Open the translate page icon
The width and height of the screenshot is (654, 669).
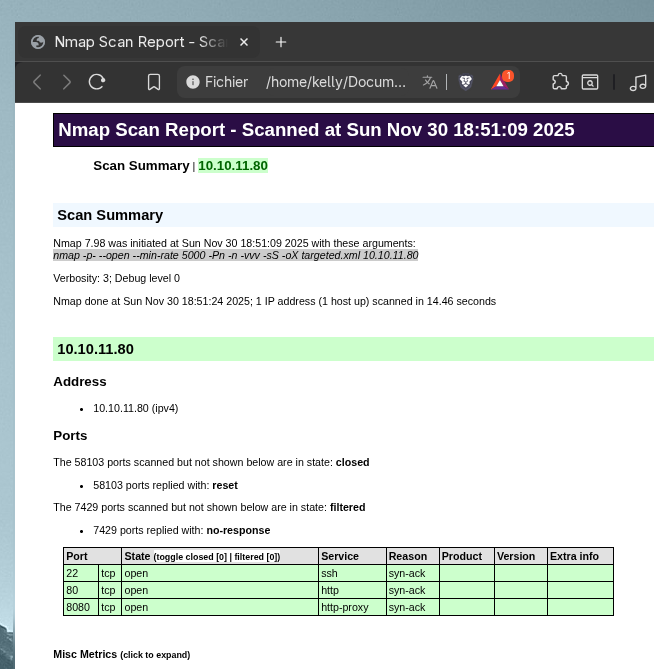tap(430, 82)
